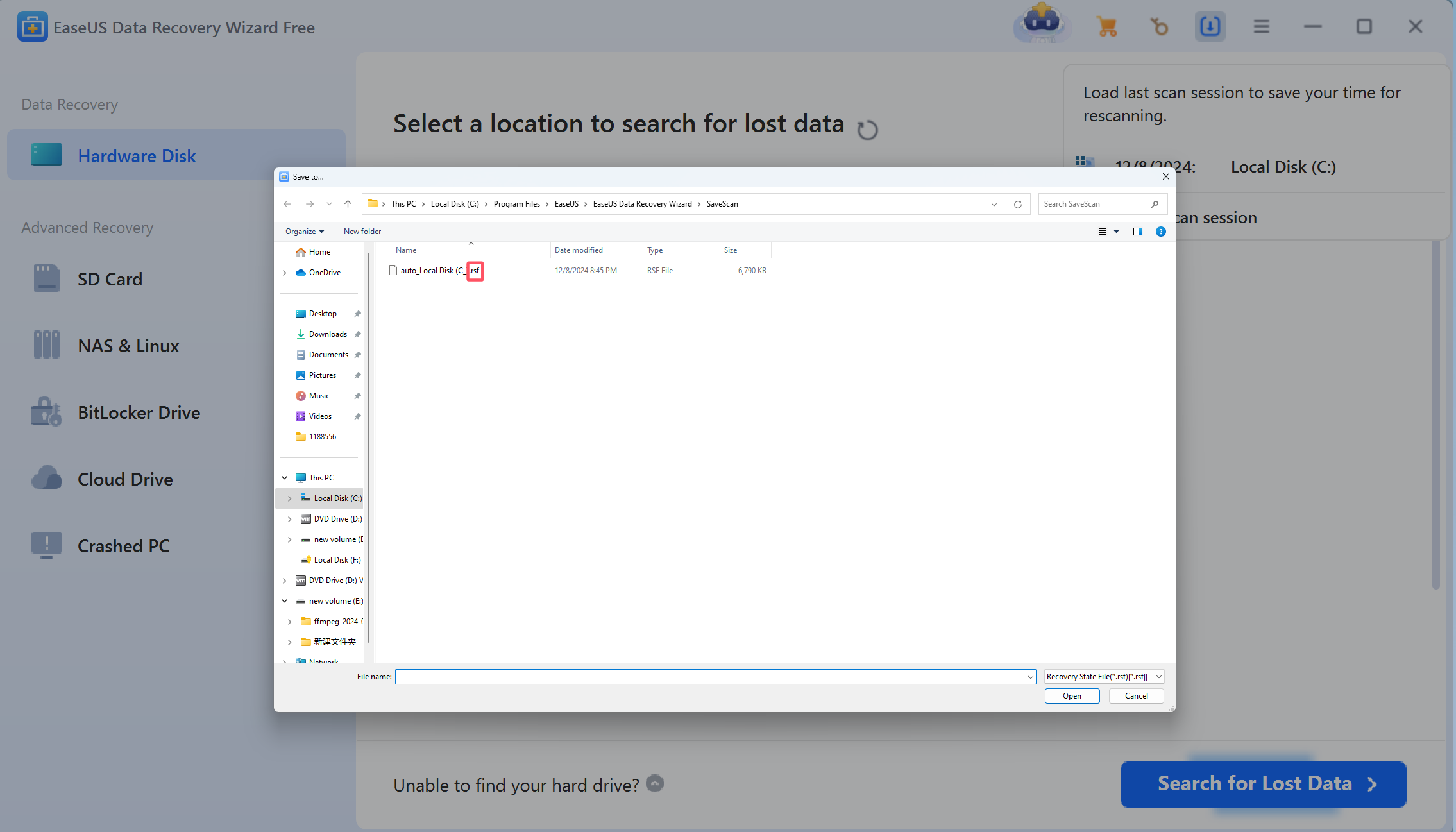Go up one folder level

click(348, 204)
